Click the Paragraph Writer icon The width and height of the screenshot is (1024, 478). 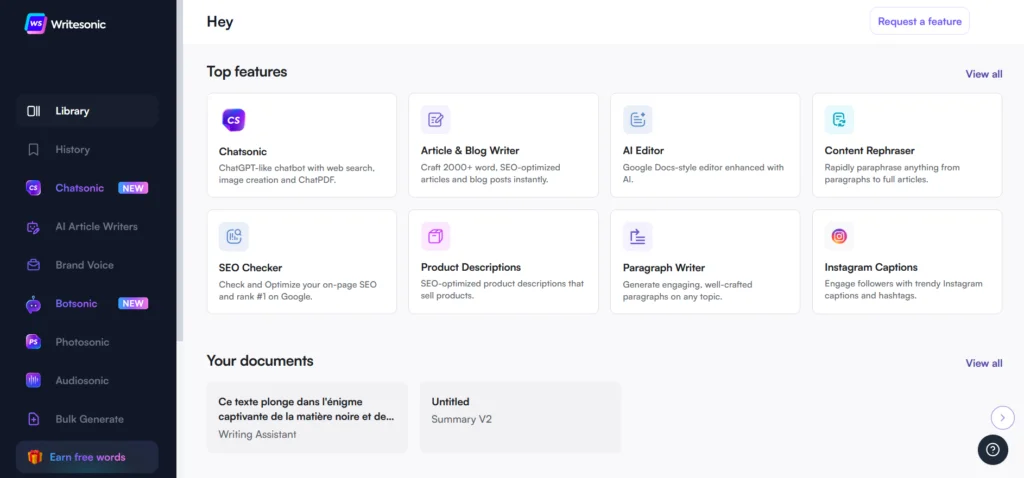pos(637,236)
